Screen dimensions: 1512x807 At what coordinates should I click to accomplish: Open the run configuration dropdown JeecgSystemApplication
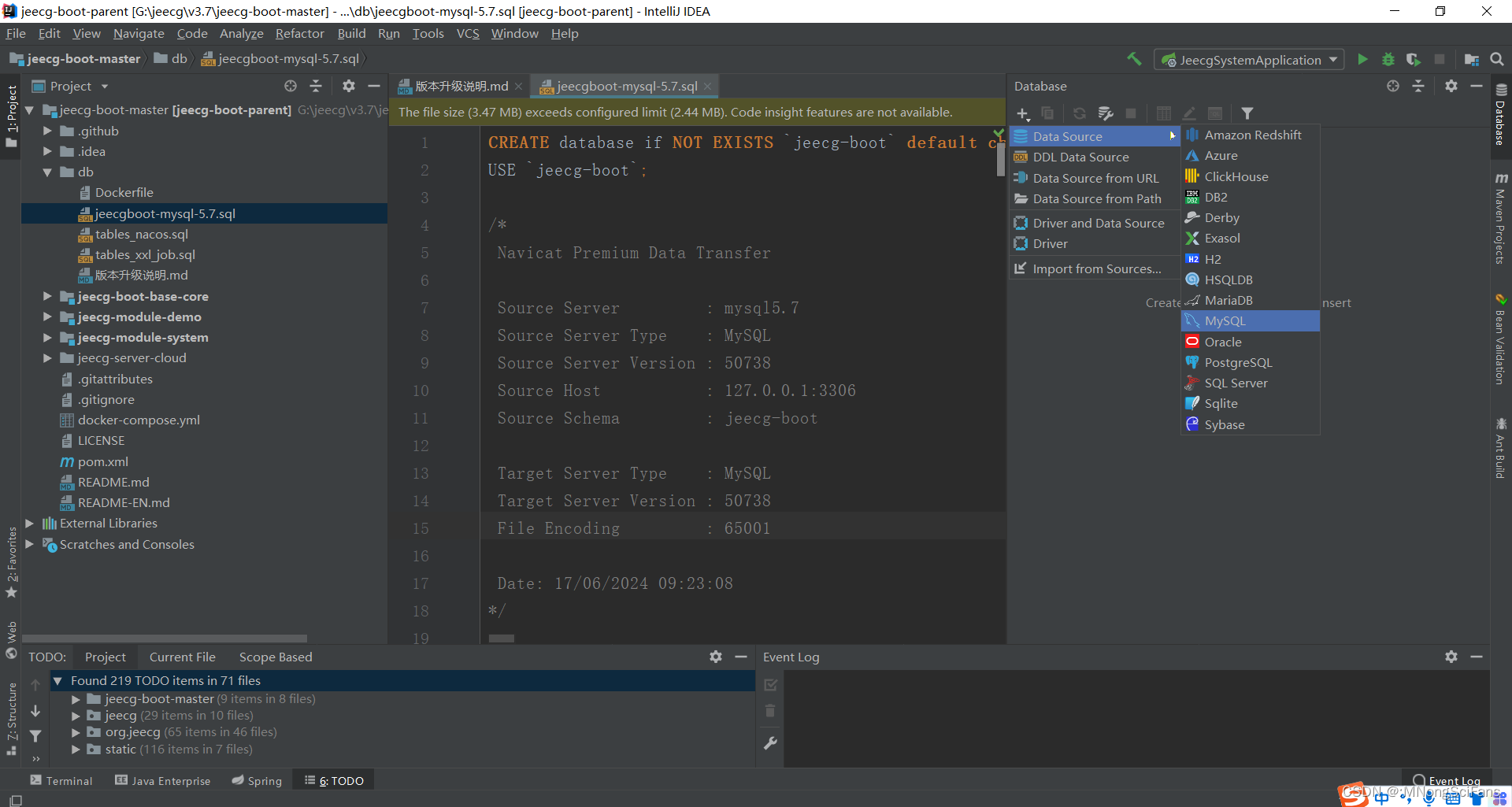[1248, 60]
